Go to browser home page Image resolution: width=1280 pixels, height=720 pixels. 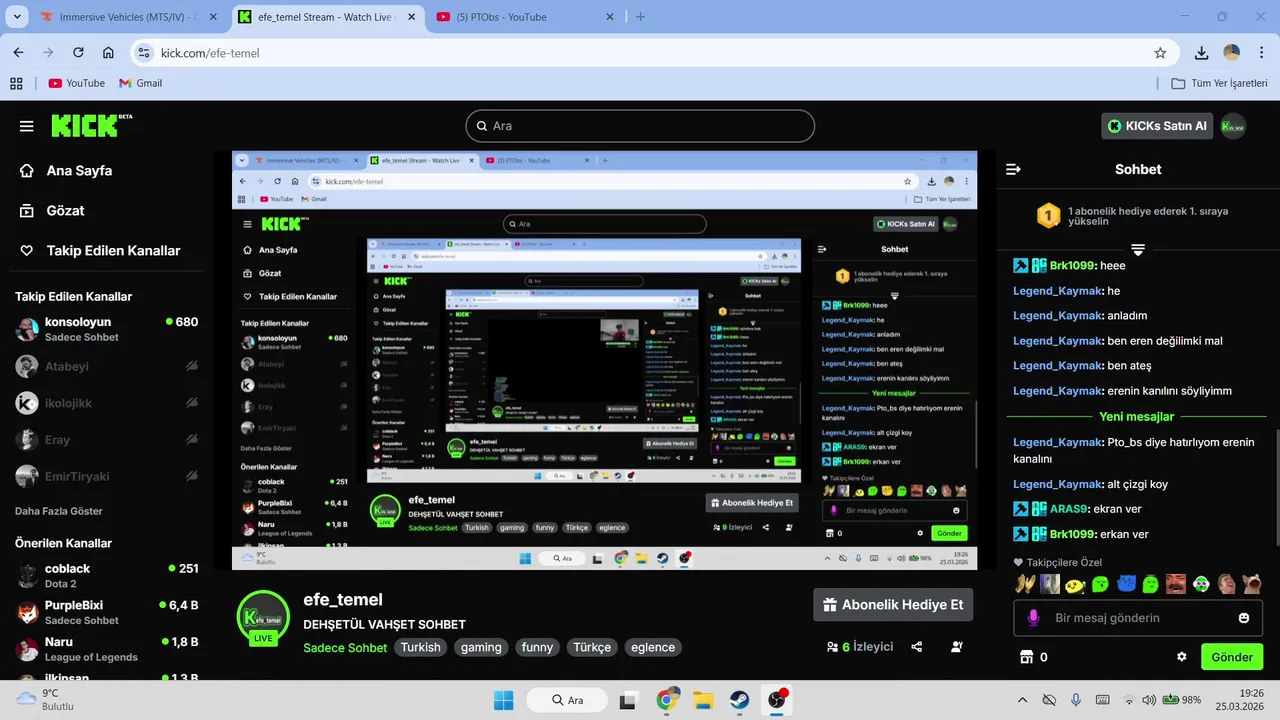[108, 53]
